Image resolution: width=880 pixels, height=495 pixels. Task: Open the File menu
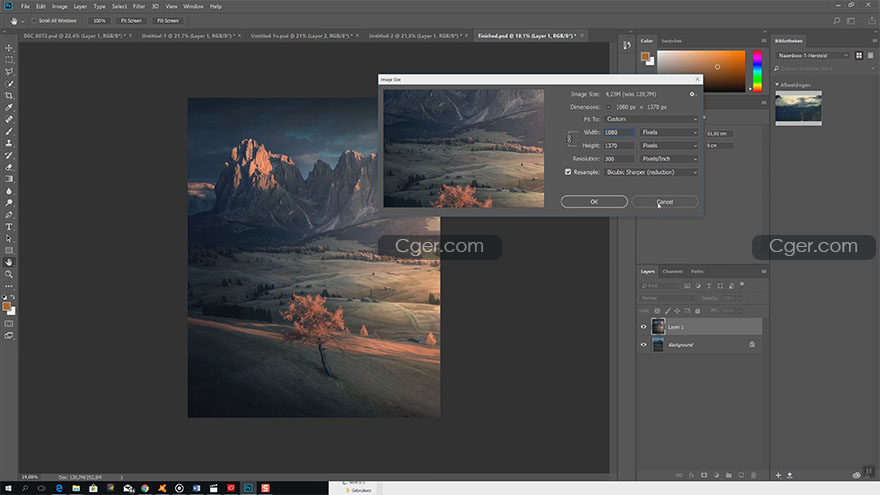(25, 6)
